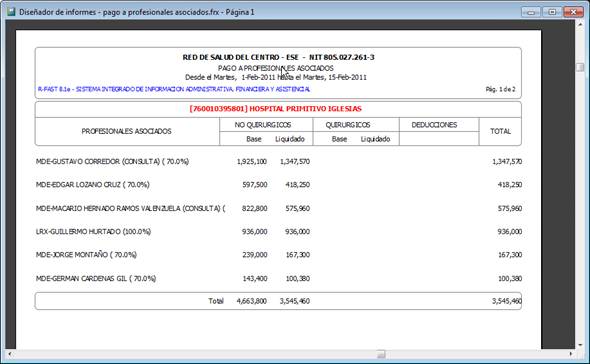The width and height of the screenshot is (590, 364).
Task: Select row LRX-GUILLERMO HURTADO (100.0%)
Action: (278, 231)
